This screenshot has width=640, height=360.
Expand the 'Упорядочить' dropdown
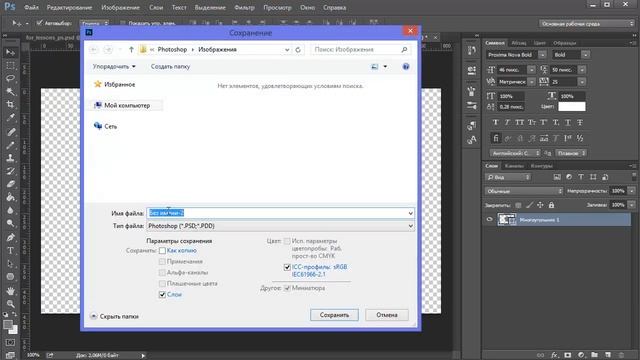114,67
